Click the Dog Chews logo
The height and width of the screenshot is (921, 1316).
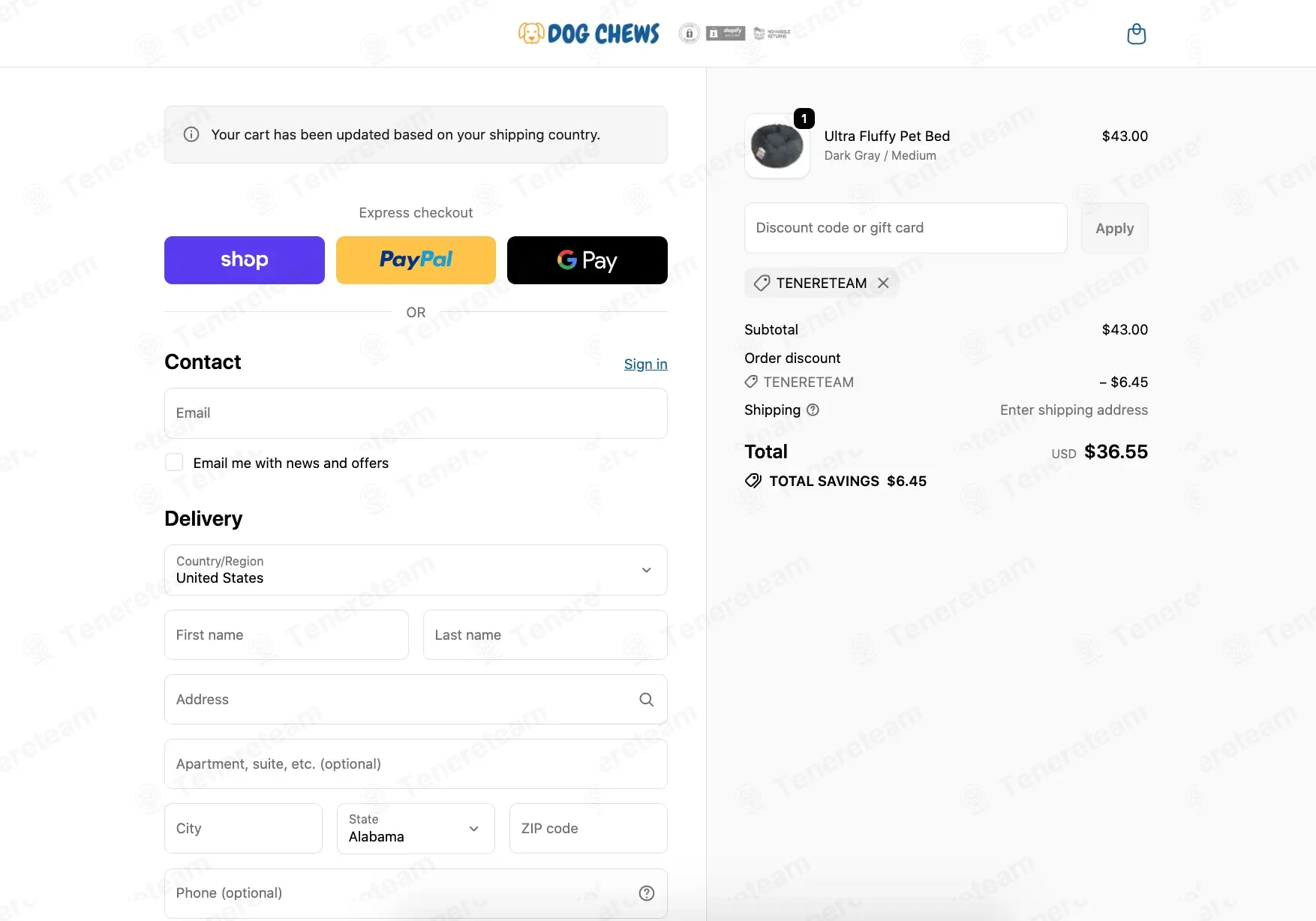pos(589,34)
